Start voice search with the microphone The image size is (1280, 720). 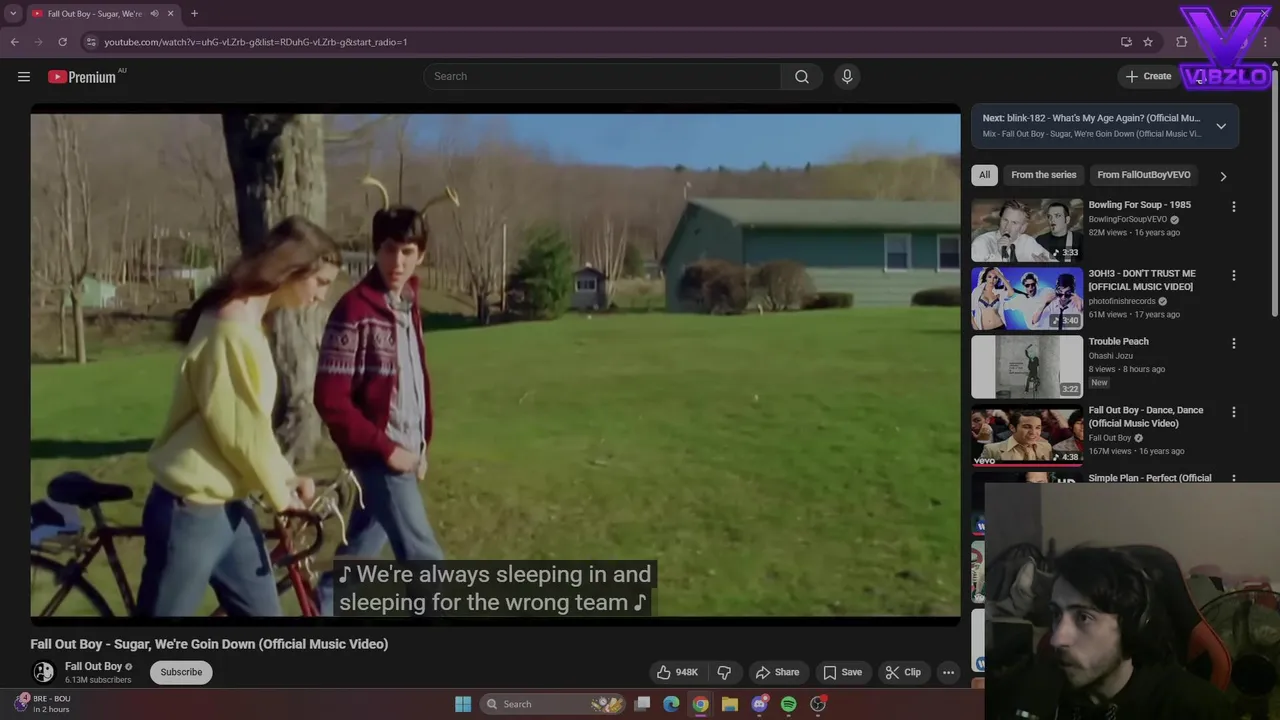(x=847, y=76)
